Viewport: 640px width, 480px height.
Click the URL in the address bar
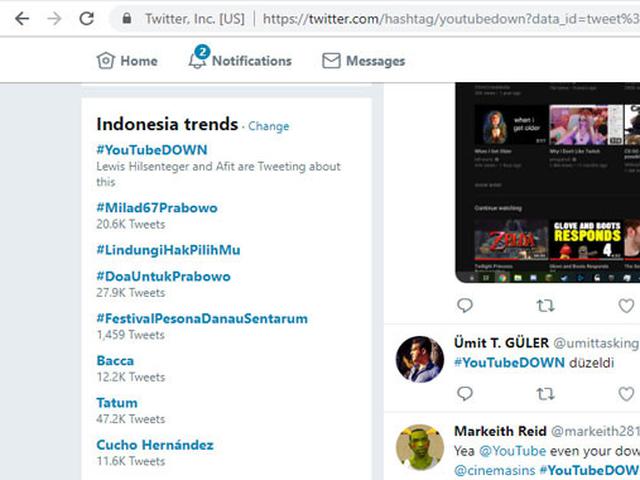click(x=451, y=19)
